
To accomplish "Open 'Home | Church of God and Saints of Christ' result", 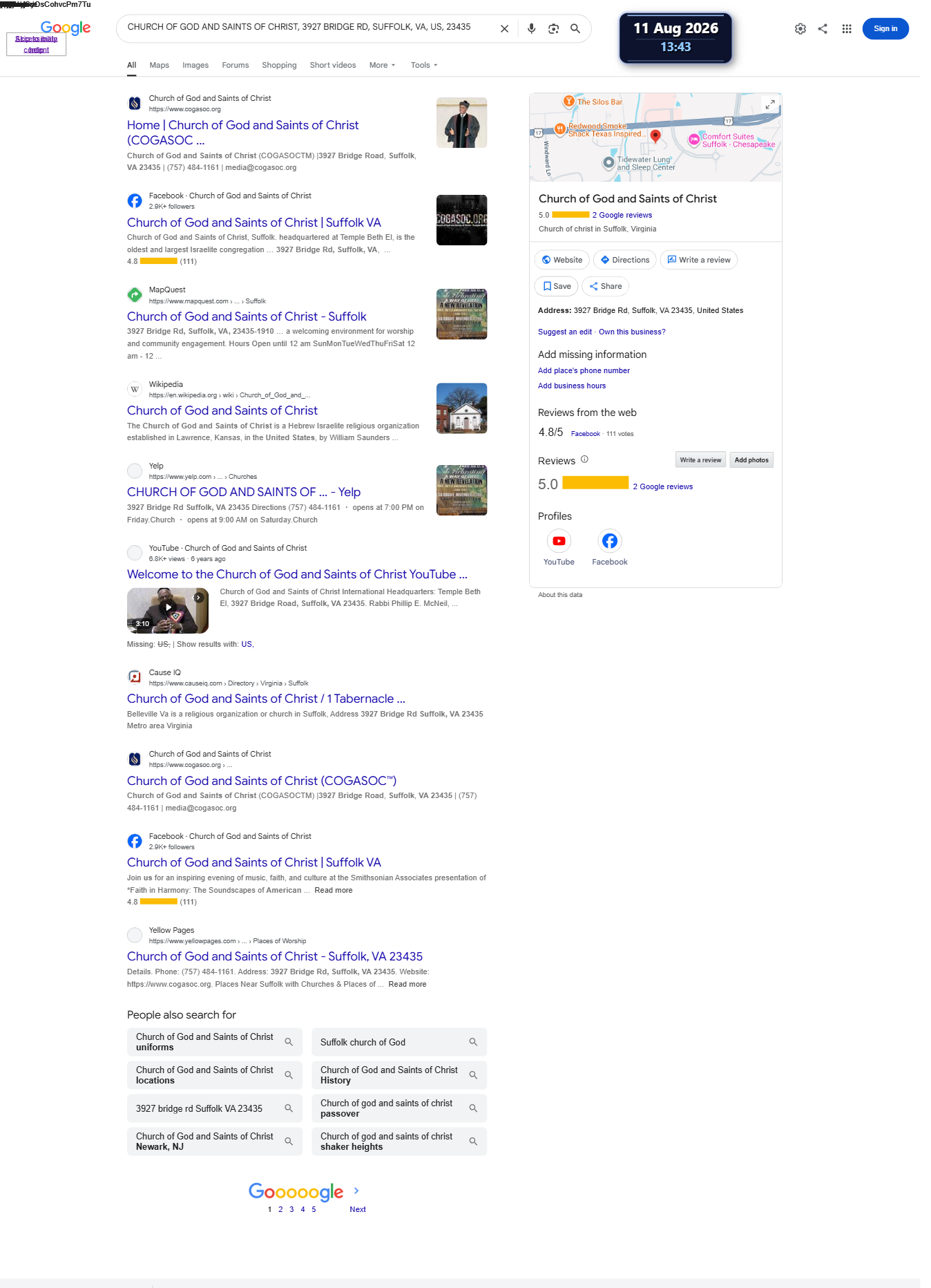I will [243, 133].
